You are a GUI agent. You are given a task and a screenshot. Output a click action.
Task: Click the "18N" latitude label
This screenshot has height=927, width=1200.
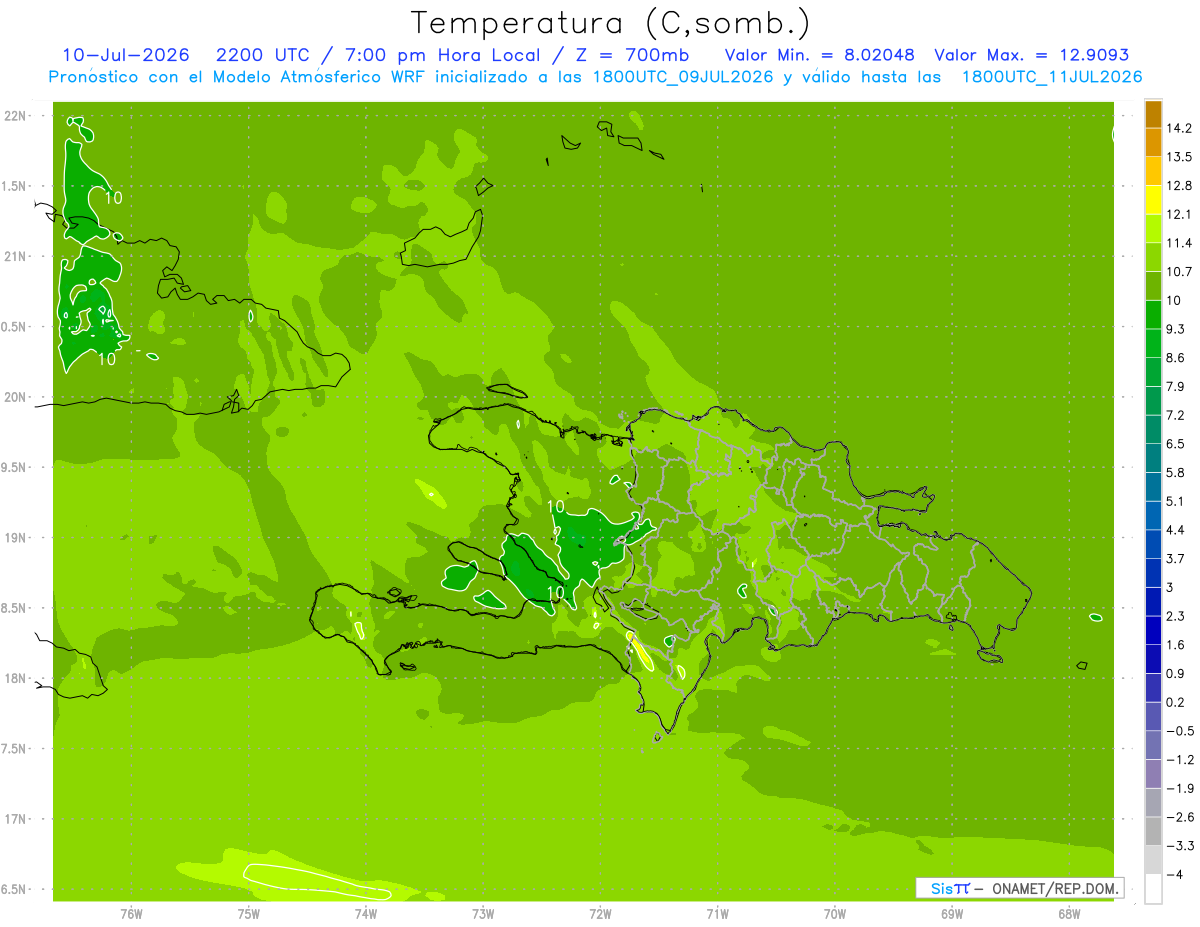(x=16, y=678)
